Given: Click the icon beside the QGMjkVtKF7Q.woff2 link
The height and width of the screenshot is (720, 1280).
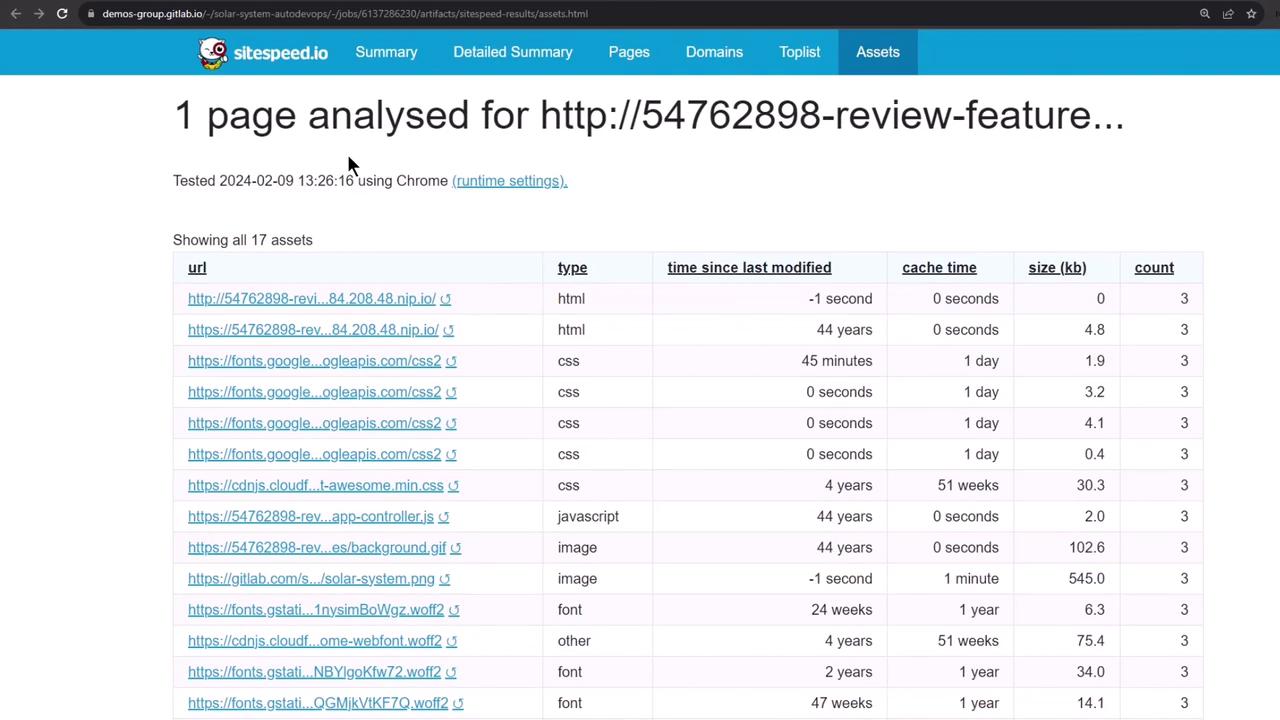Looking at the screenshot, I should point(458,703).
